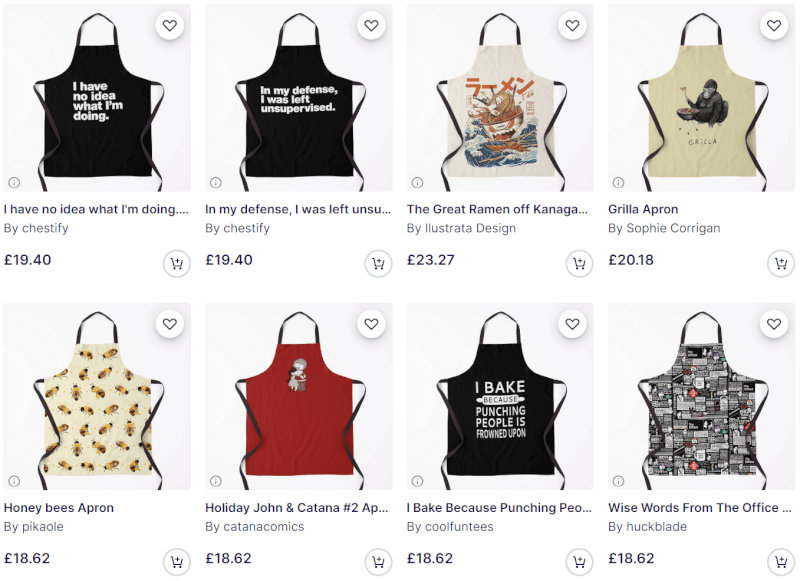This screenshot has height=581, width=800.
Task: Add Wise Words Office apron to cart
Action: point(781,562)
